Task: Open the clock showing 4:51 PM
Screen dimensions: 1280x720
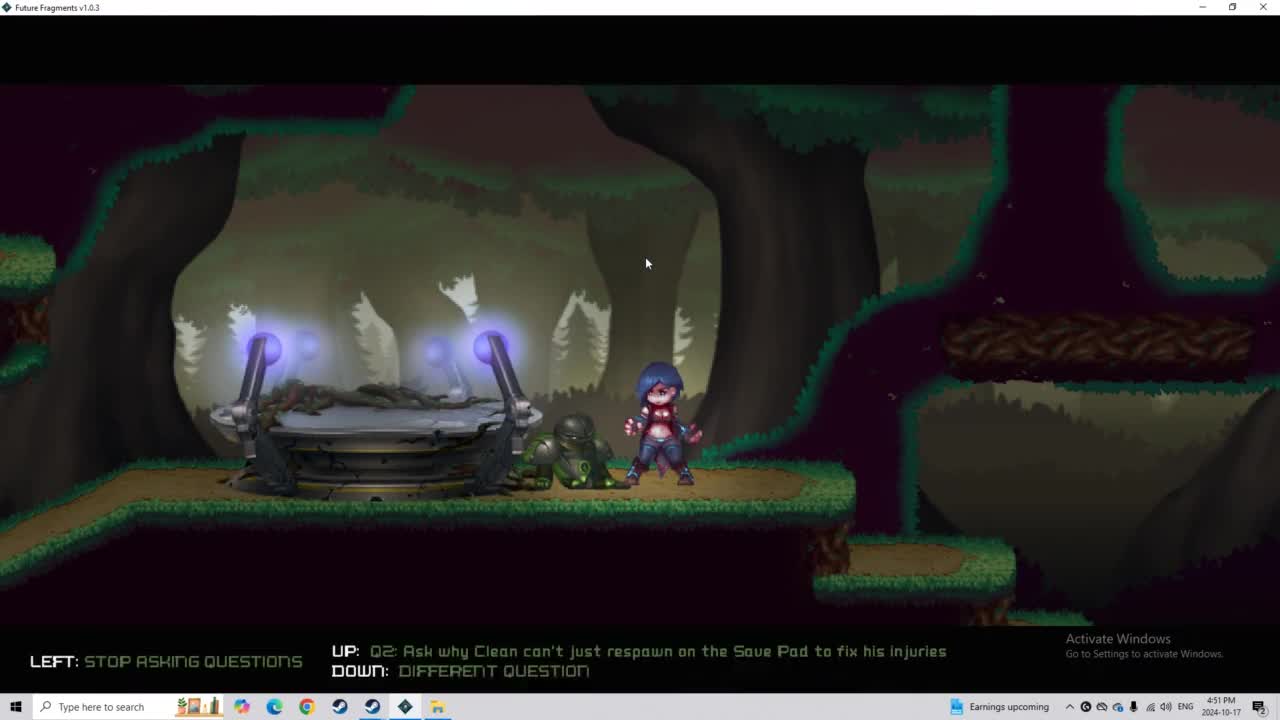Action: (1221, 707)
